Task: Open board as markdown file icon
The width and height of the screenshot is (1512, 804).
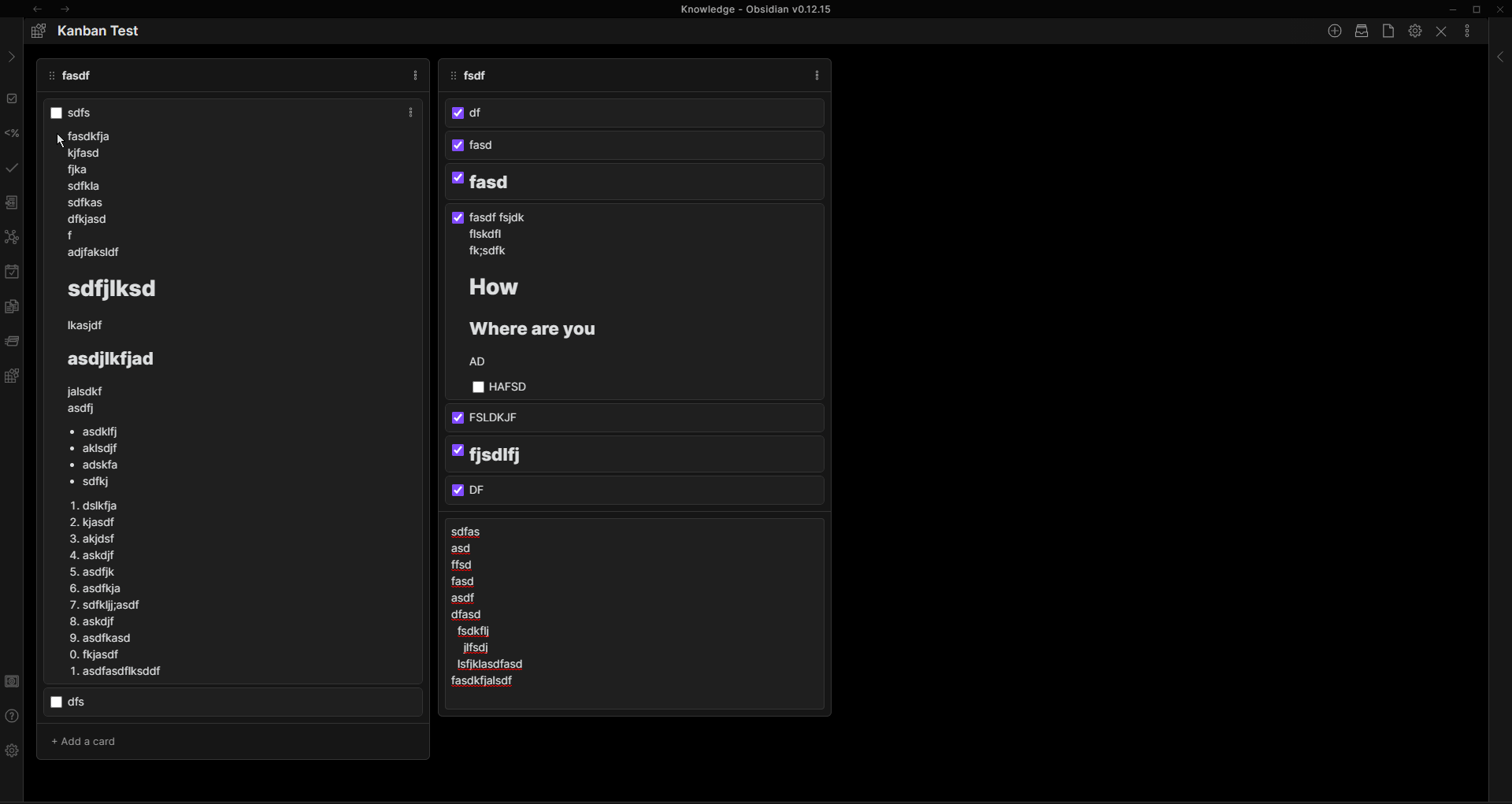Action: (1388, 31)
